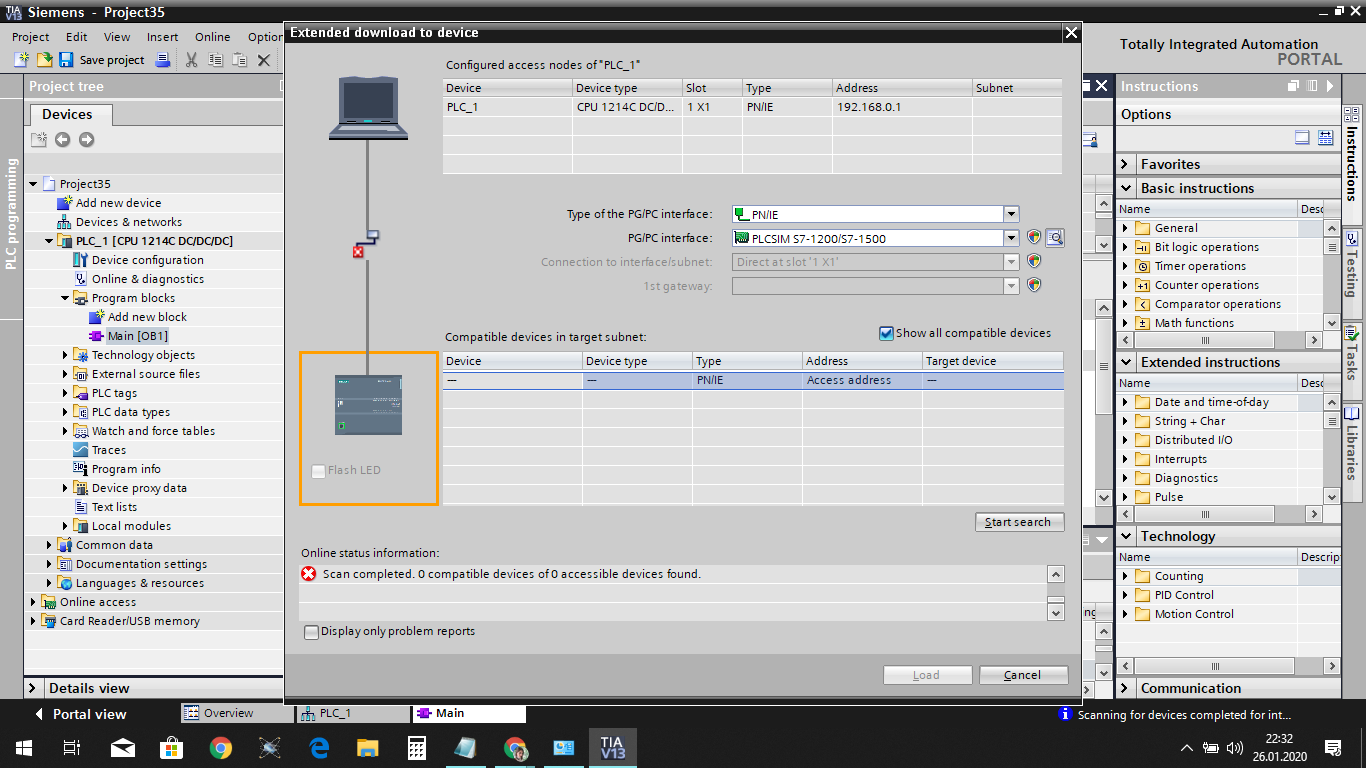Select Main [OB1] in the project tree

click(138, 336)
